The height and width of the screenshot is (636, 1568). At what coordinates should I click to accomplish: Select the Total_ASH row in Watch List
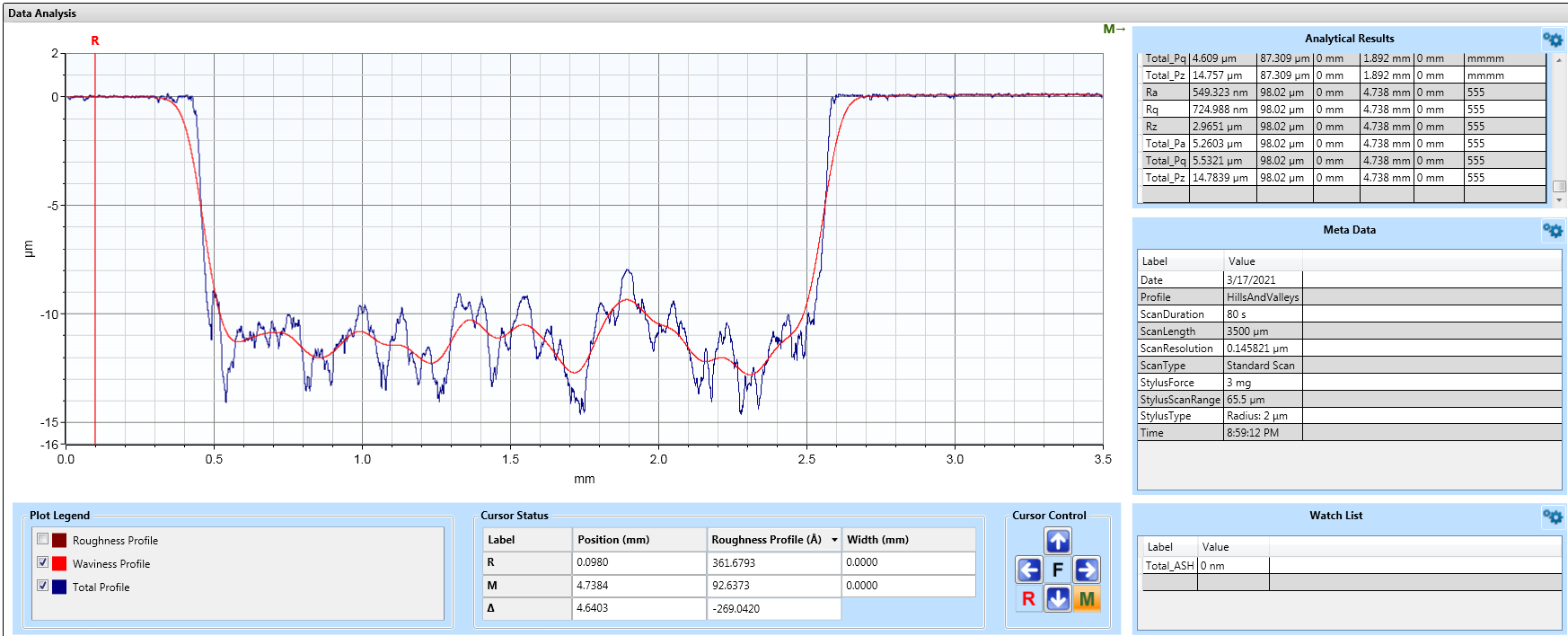point(1169,566)
